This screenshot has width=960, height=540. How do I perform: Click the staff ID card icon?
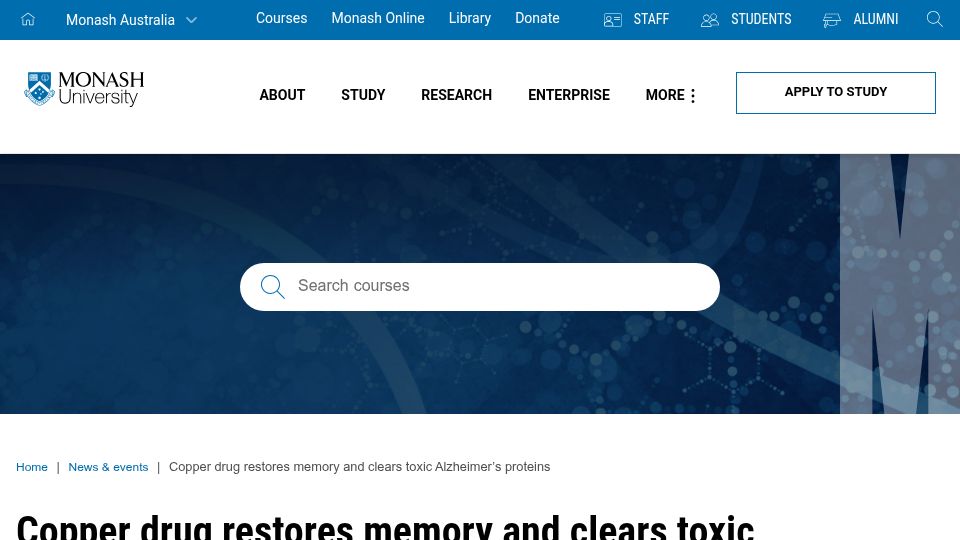(612, 20)
